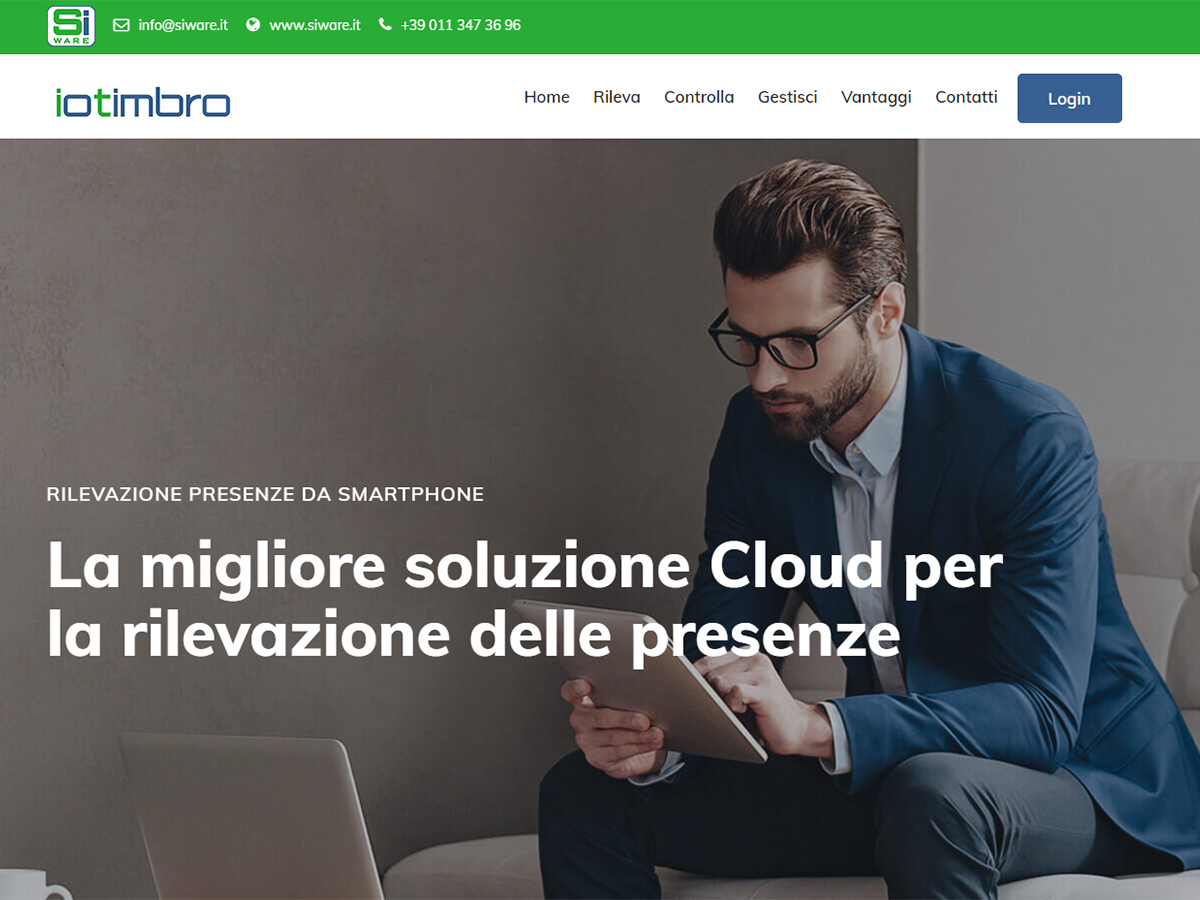Click the blue Login button

click(x=1070, y=98)
